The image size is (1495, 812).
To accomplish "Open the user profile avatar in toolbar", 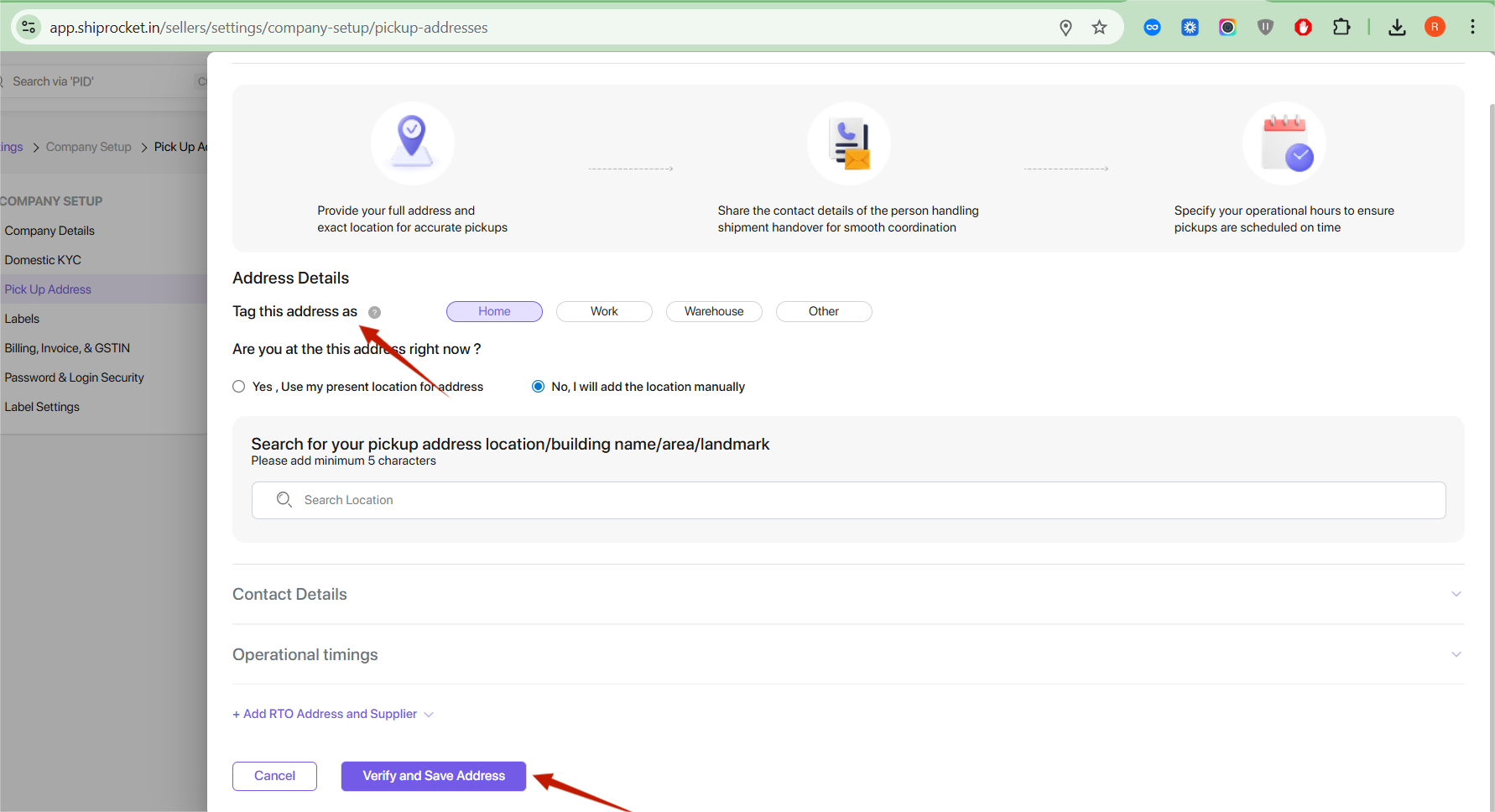I will 1435,28.
